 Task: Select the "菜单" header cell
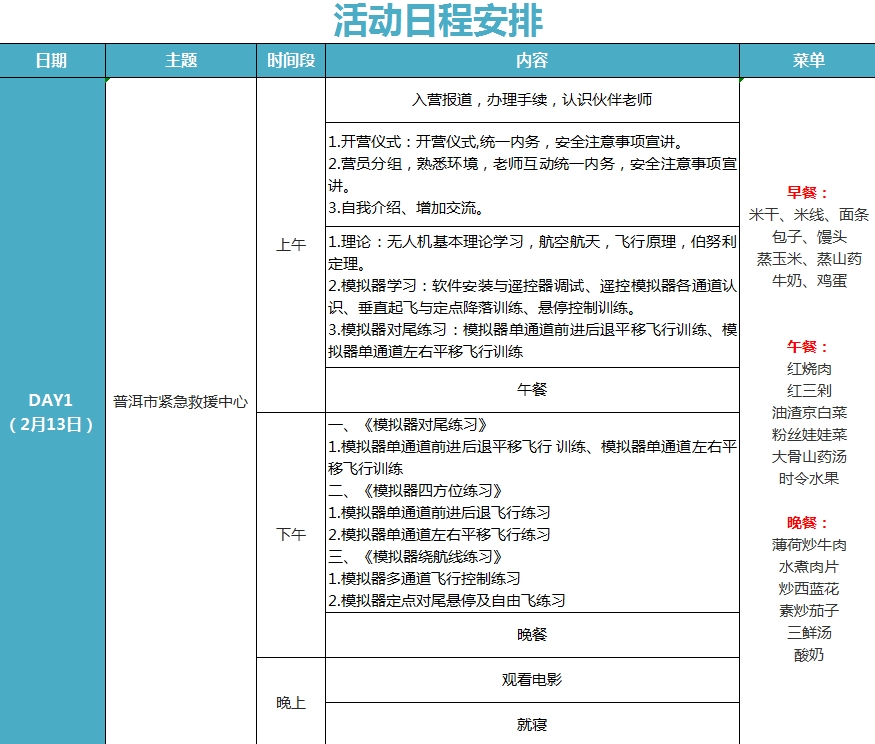click(808, 61)
